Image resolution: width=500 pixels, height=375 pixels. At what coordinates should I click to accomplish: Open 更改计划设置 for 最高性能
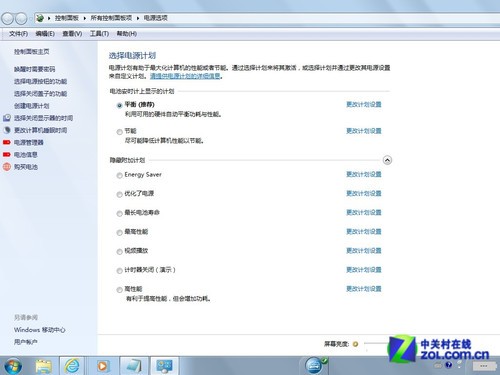click(x=364, y=231)
